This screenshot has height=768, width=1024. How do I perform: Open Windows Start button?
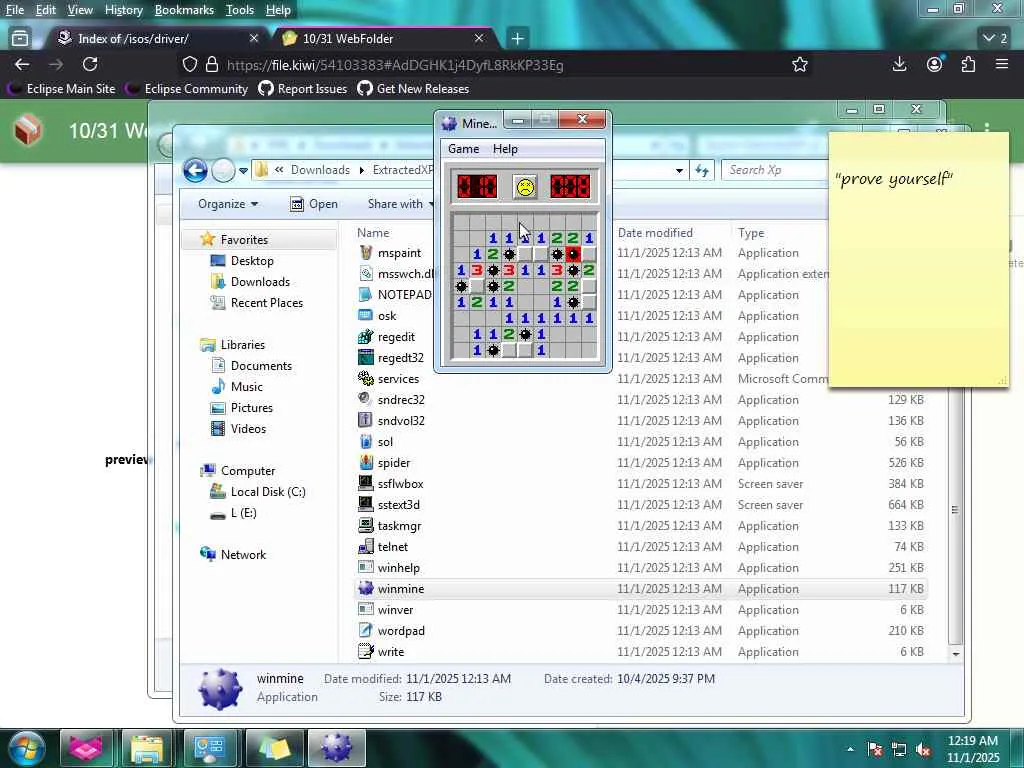[x=25, y=748]
